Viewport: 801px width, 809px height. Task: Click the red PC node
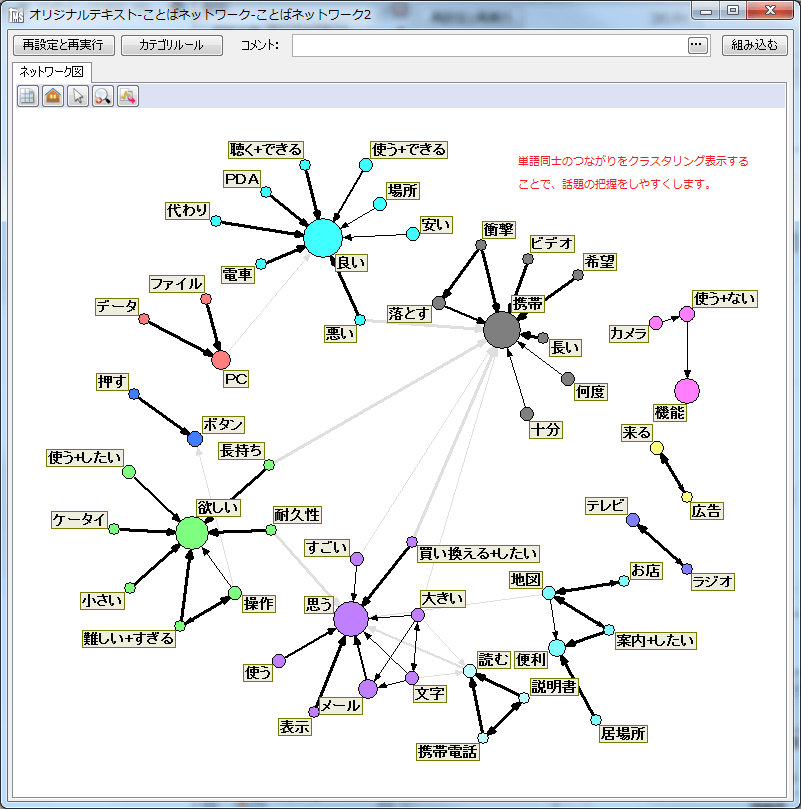pos(219,358)
